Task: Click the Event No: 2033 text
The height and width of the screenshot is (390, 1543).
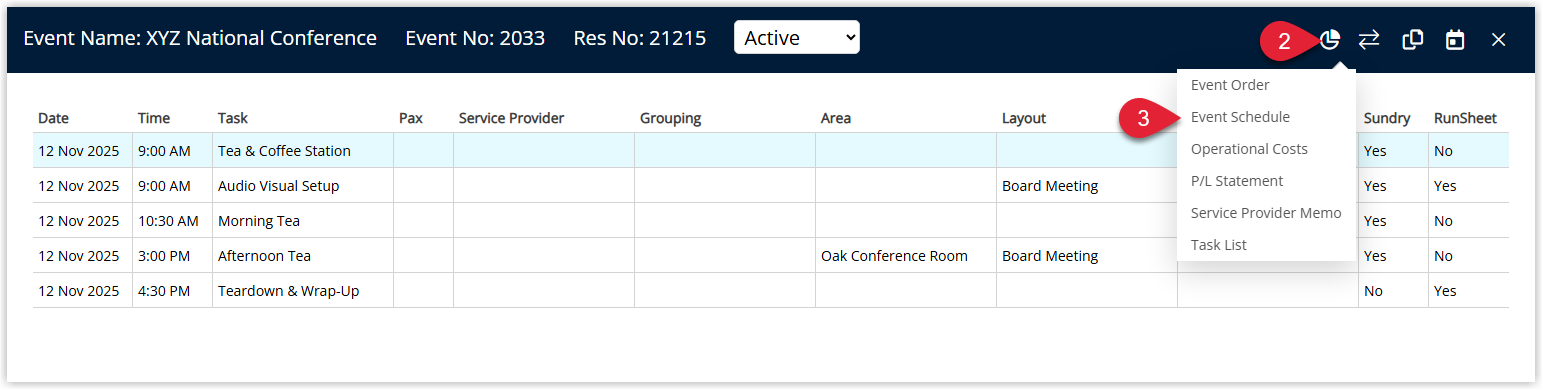Action: [x=475, y=38]
